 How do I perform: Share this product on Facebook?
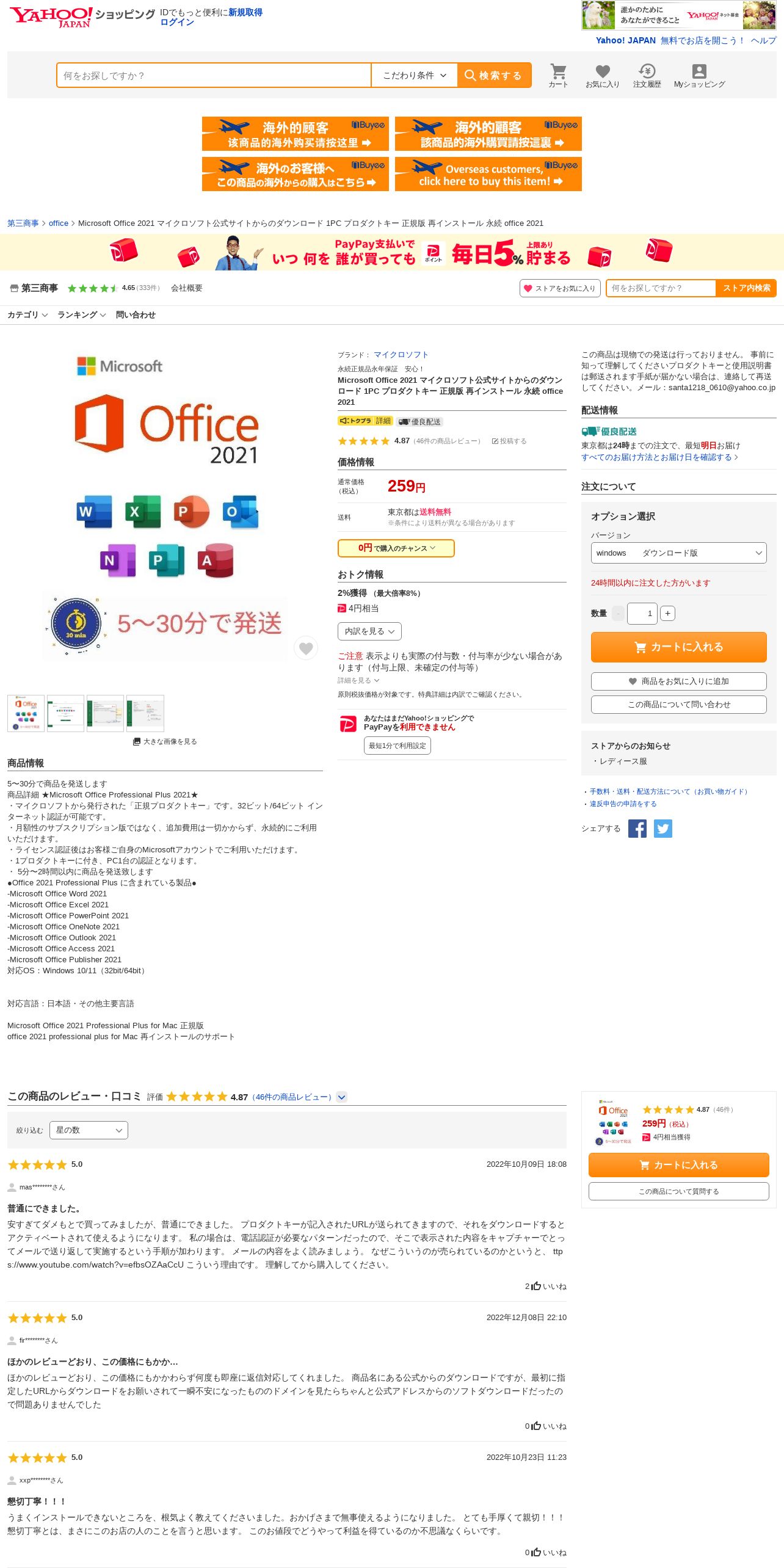637,829
